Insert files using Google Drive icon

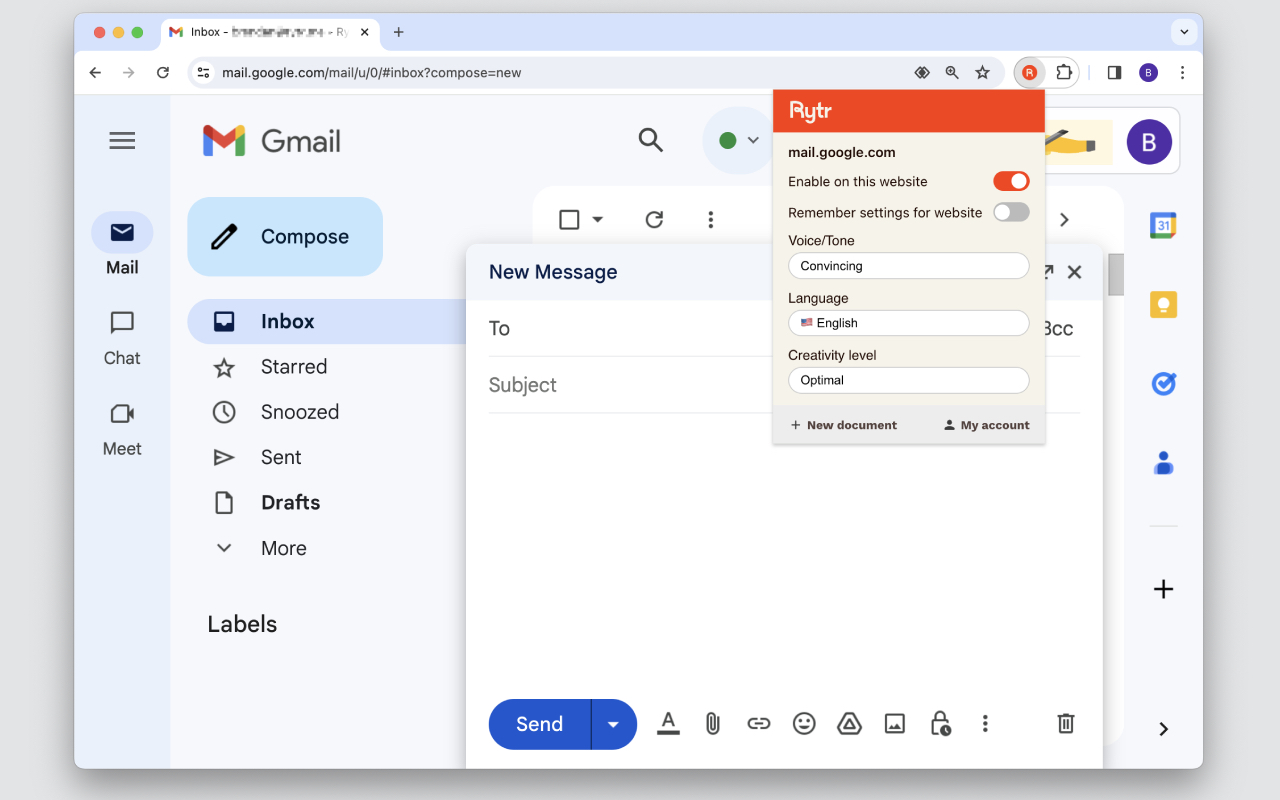tap(849, 723)
